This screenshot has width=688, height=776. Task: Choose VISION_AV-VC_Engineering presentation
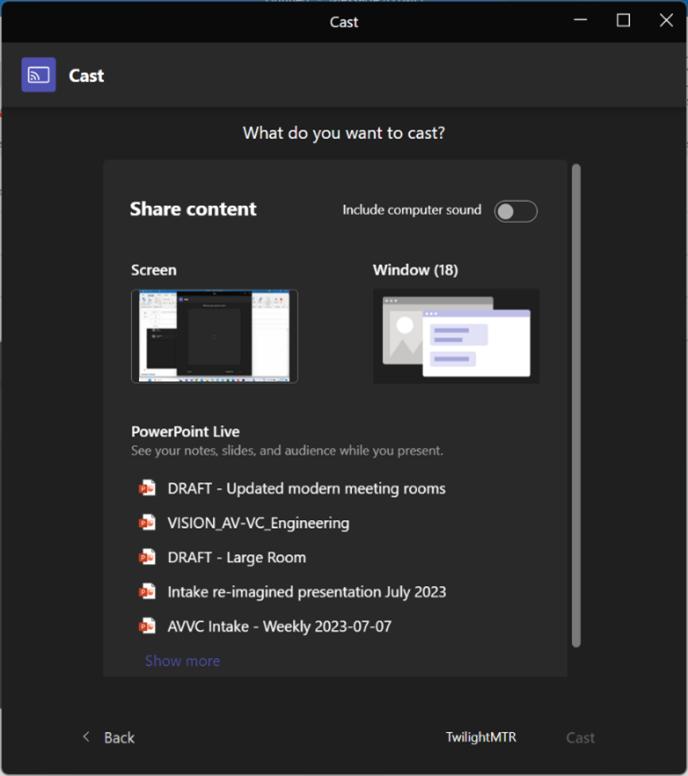(258, 523)
